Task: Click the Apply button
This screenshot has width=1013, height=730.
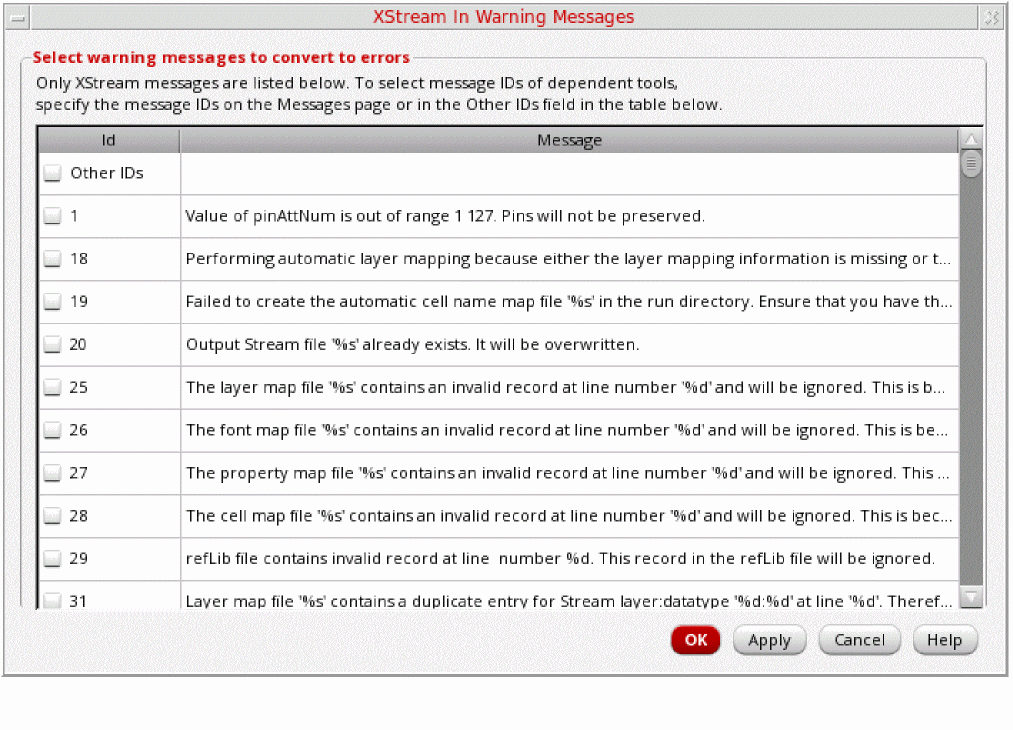Action: 769,640
